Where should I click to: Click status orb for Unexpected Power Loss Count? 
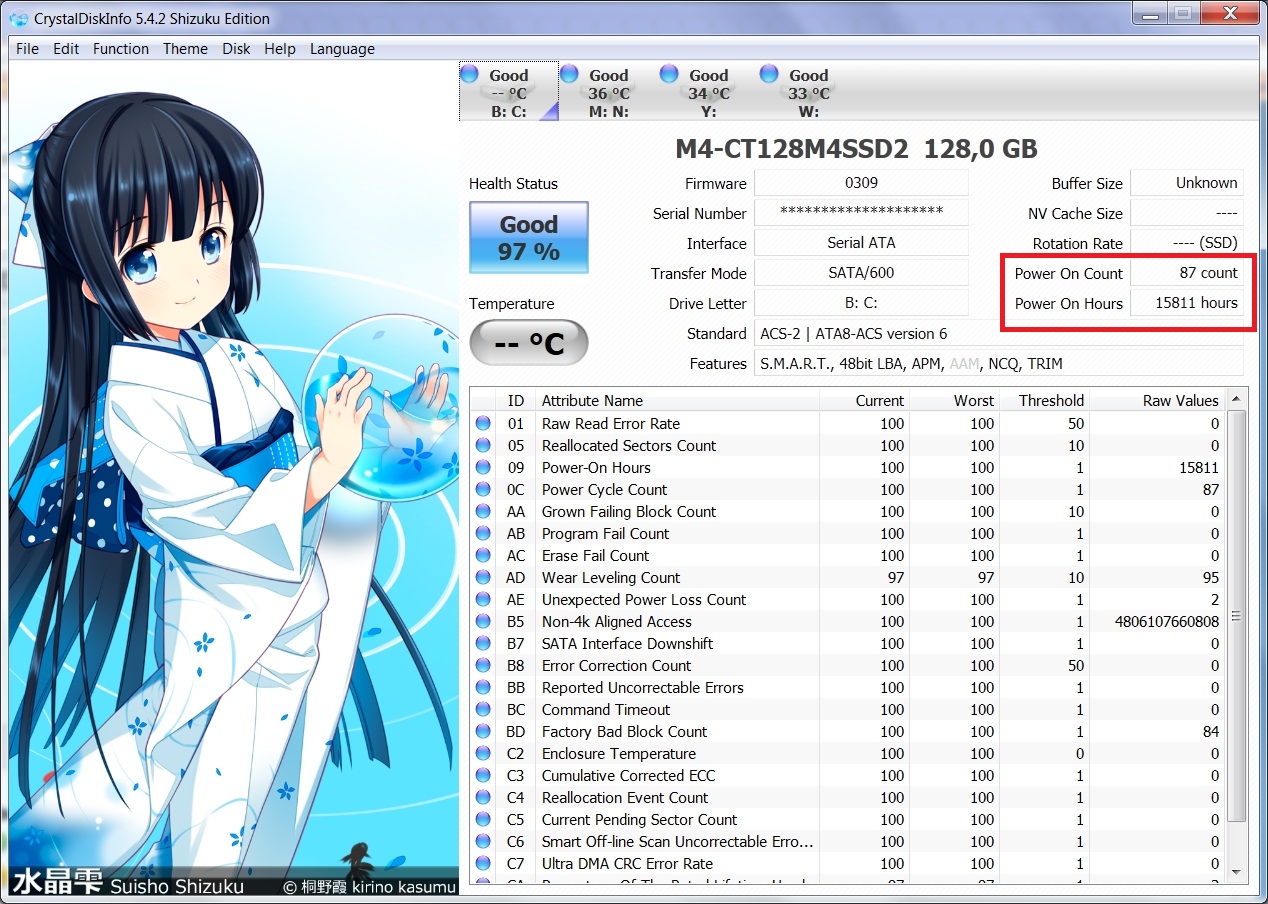483,599
